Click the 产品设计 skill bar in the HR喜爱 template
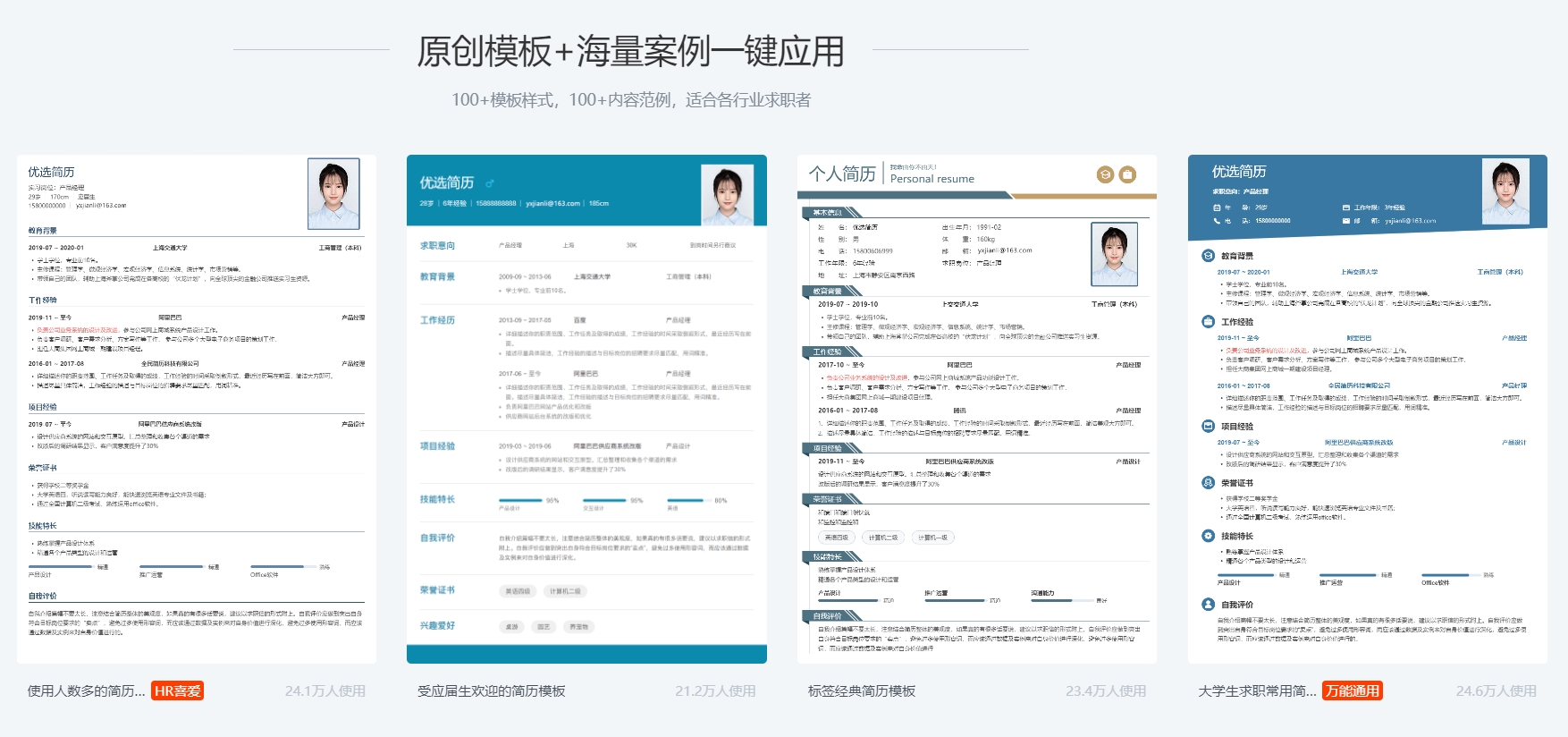The image size is (1568, 737). (61, 567)
